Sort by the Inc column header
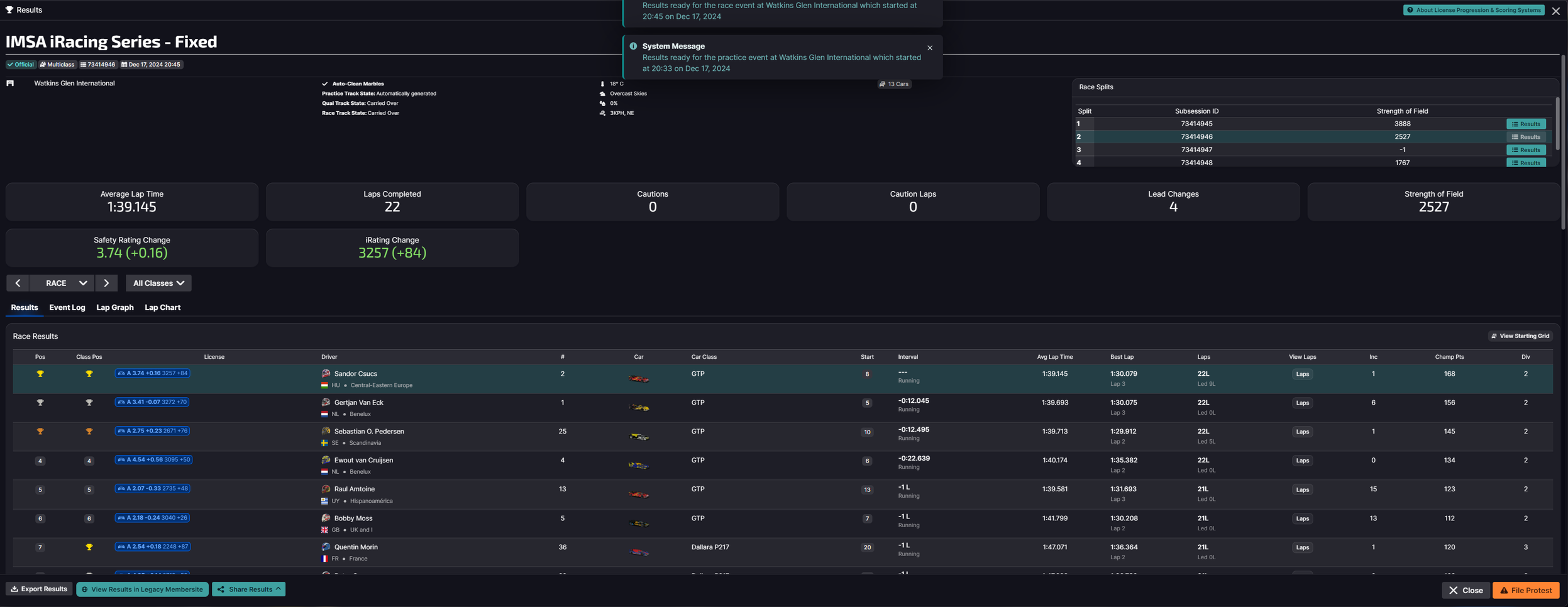 click(x=1373, y=357)
